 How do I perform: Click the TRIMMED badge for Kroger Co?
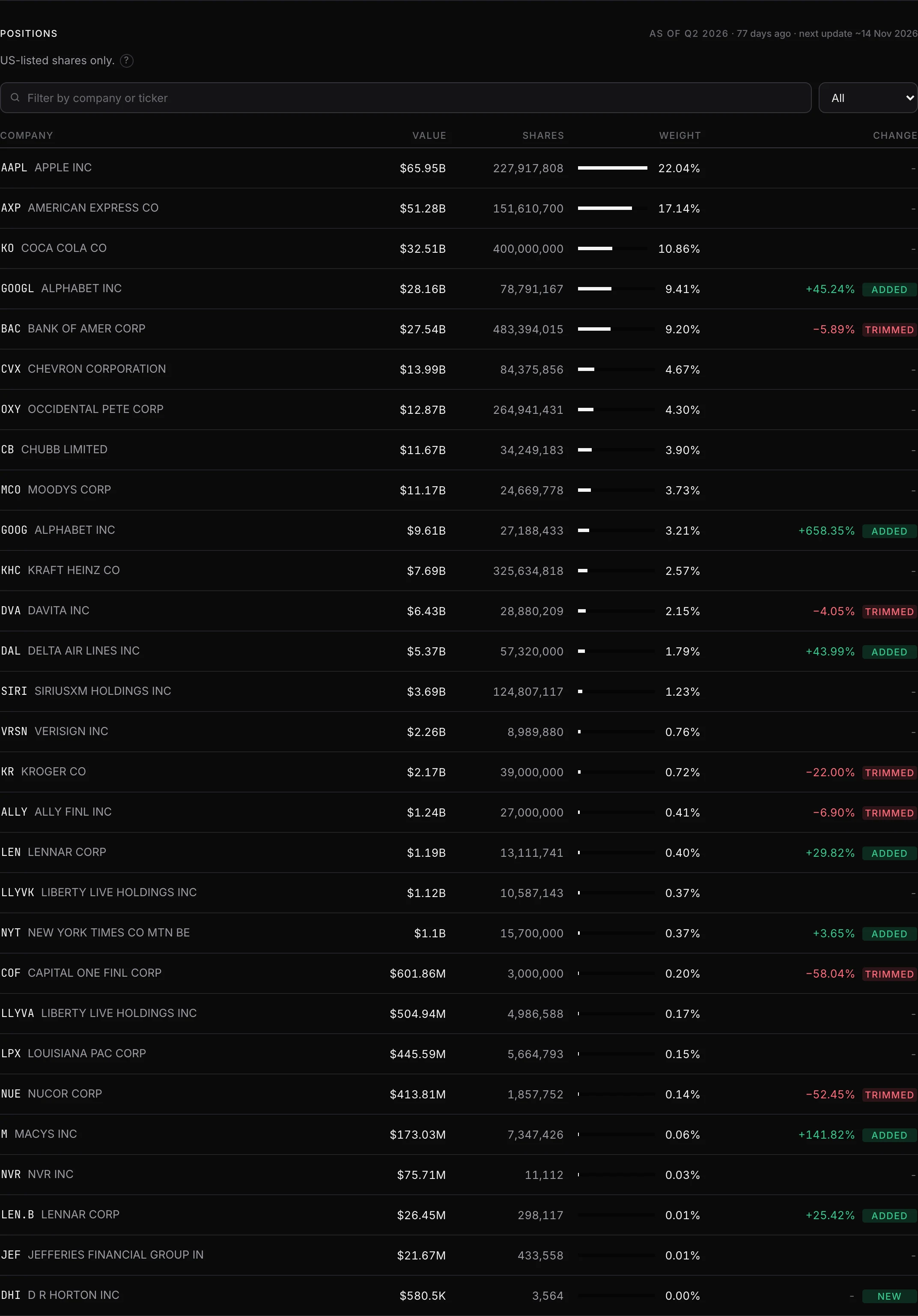[889, 773]
